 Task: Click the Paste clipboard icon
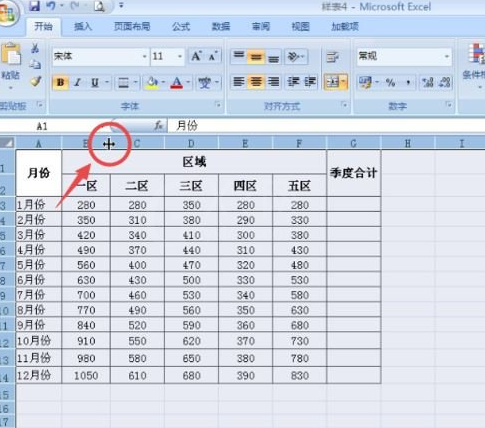(x=11, y=54)
